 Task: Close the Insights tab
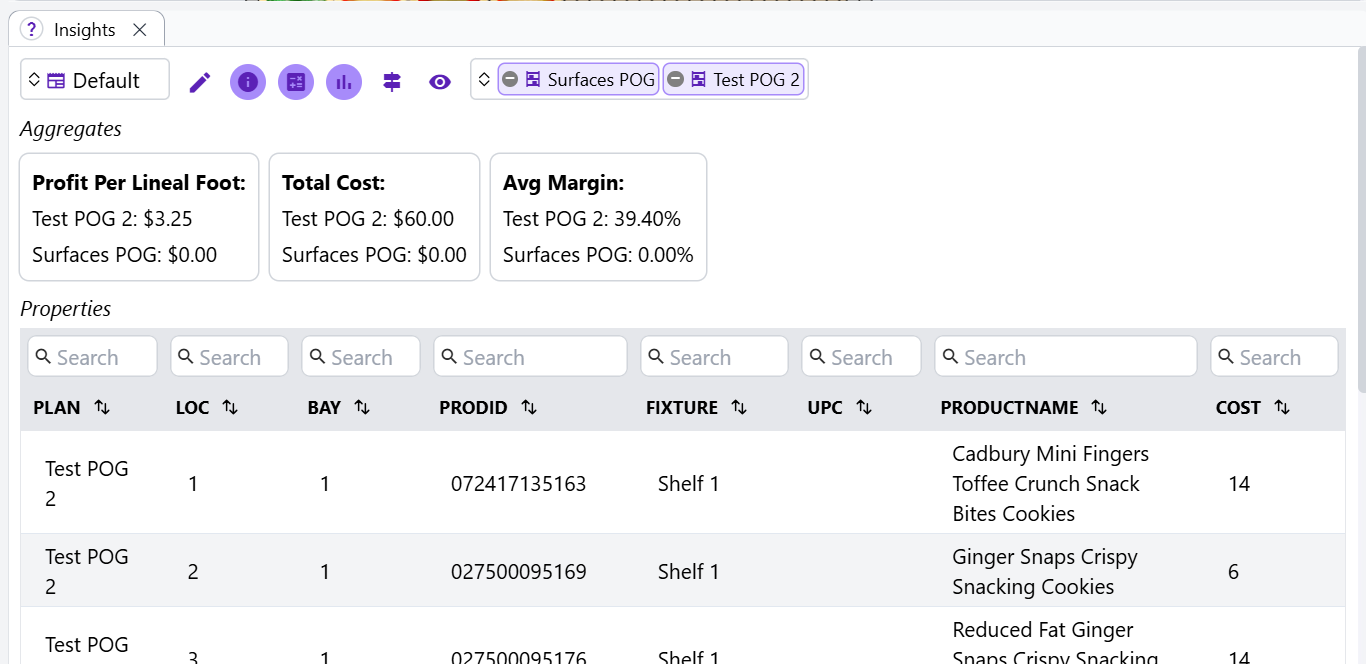140,30
